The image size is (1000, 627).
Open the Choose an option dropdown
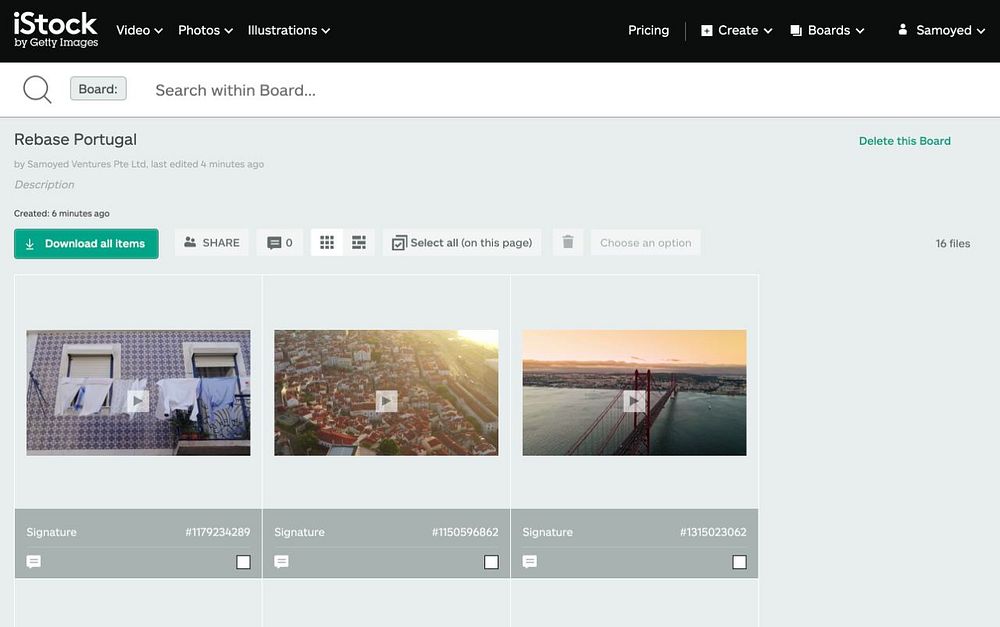pos(645,242)
